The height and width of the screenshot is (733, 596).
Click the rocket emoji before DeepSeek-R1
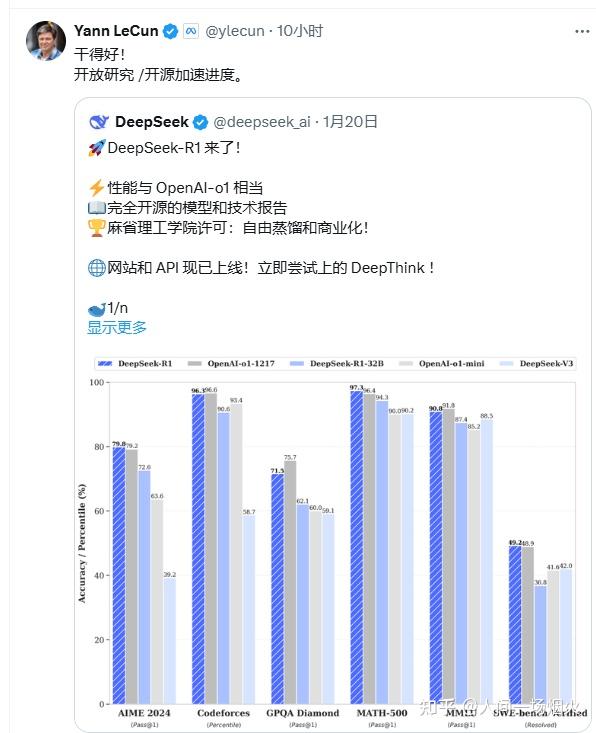point(96,148)
